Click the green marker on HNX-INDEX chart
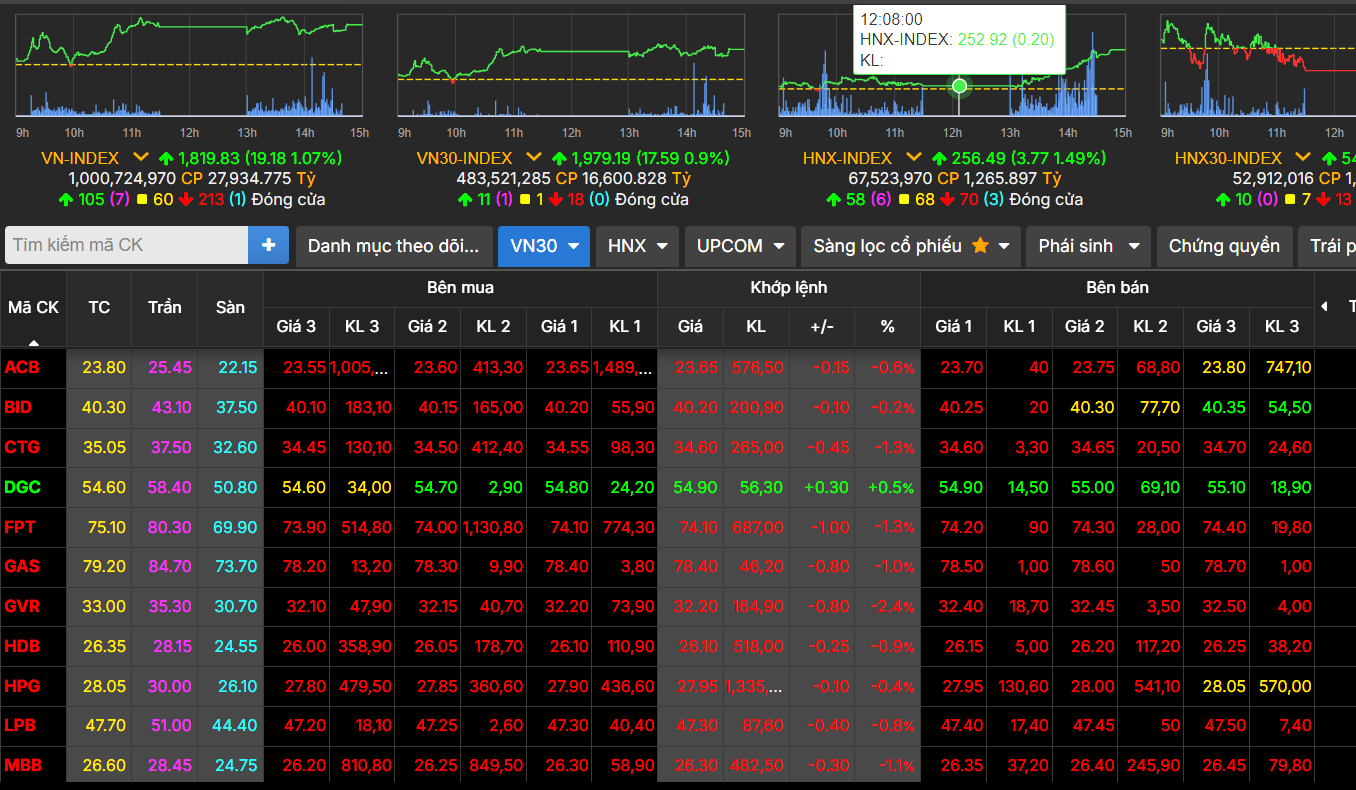The image size is (1356, 790). [x=960, y=86]
